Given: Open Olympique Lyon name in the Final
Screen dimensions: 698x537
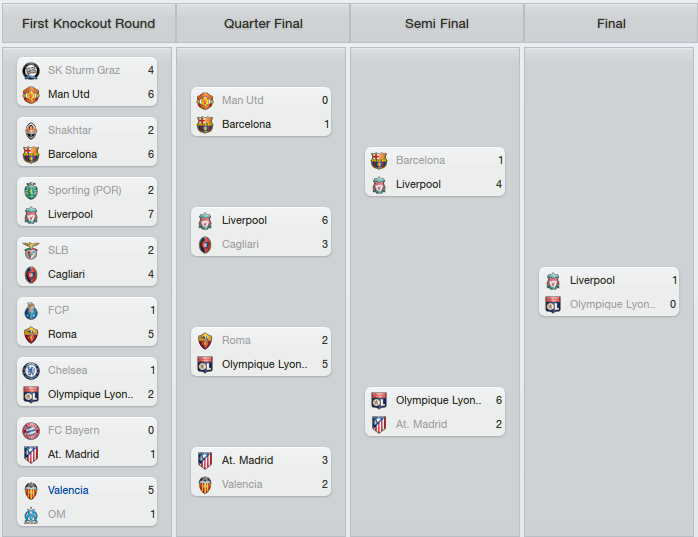Looking at the screenshot, I should click(x=613, y=305).
